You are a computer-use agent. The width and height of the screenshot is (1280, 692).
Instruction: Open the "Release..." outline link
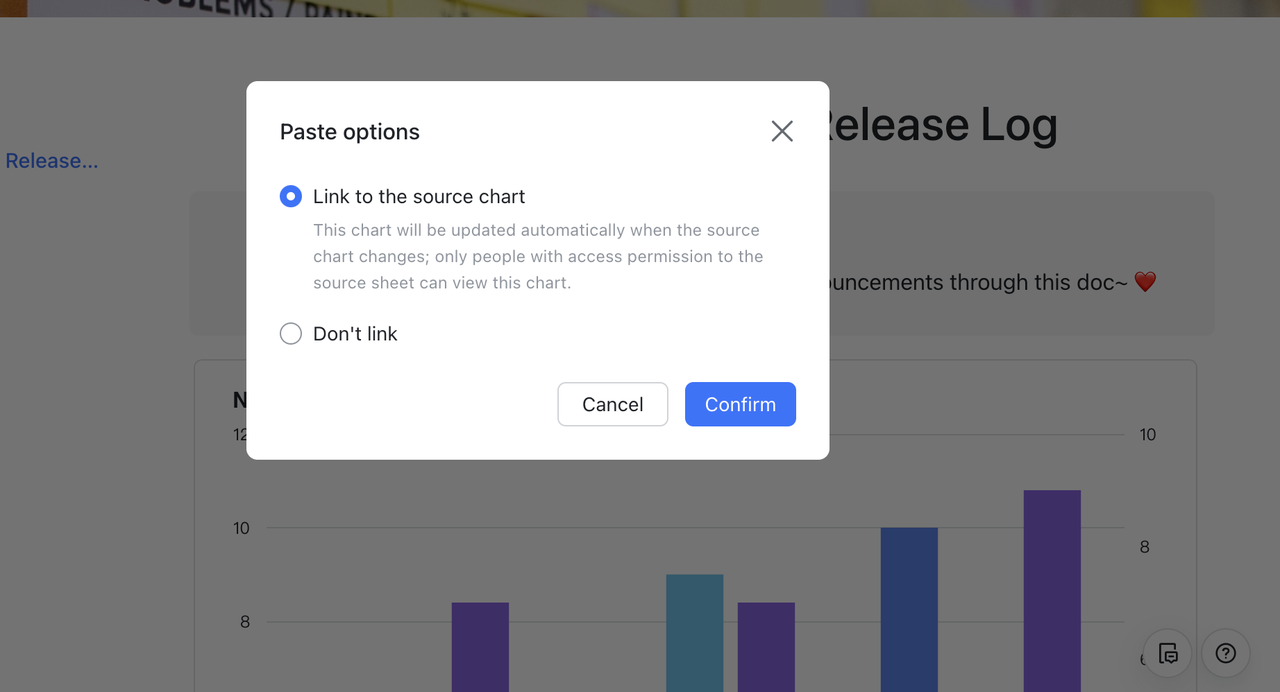coord(52,161)
